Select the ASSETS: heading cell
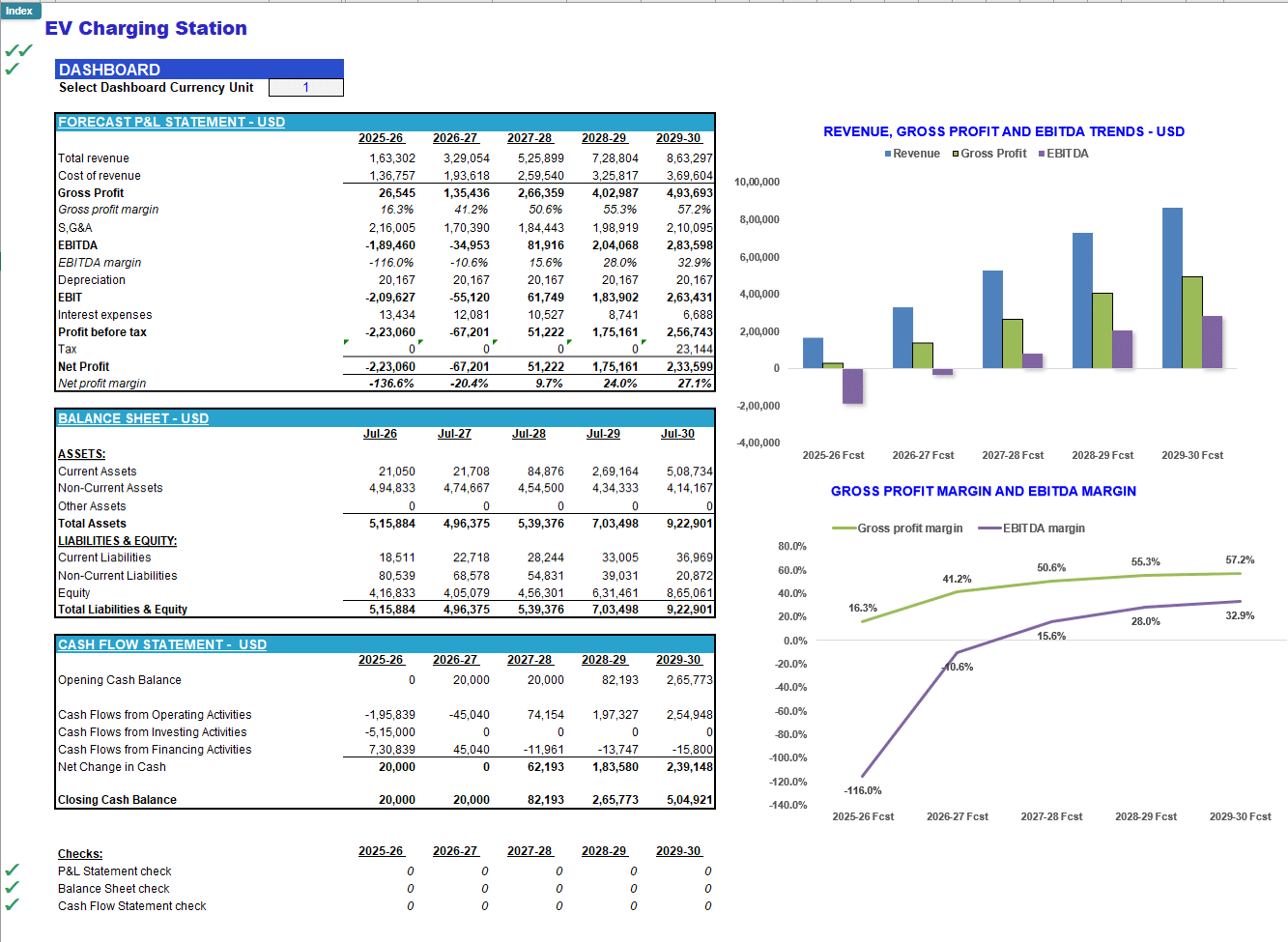1288x942 pixels. (x=82, y=454)
